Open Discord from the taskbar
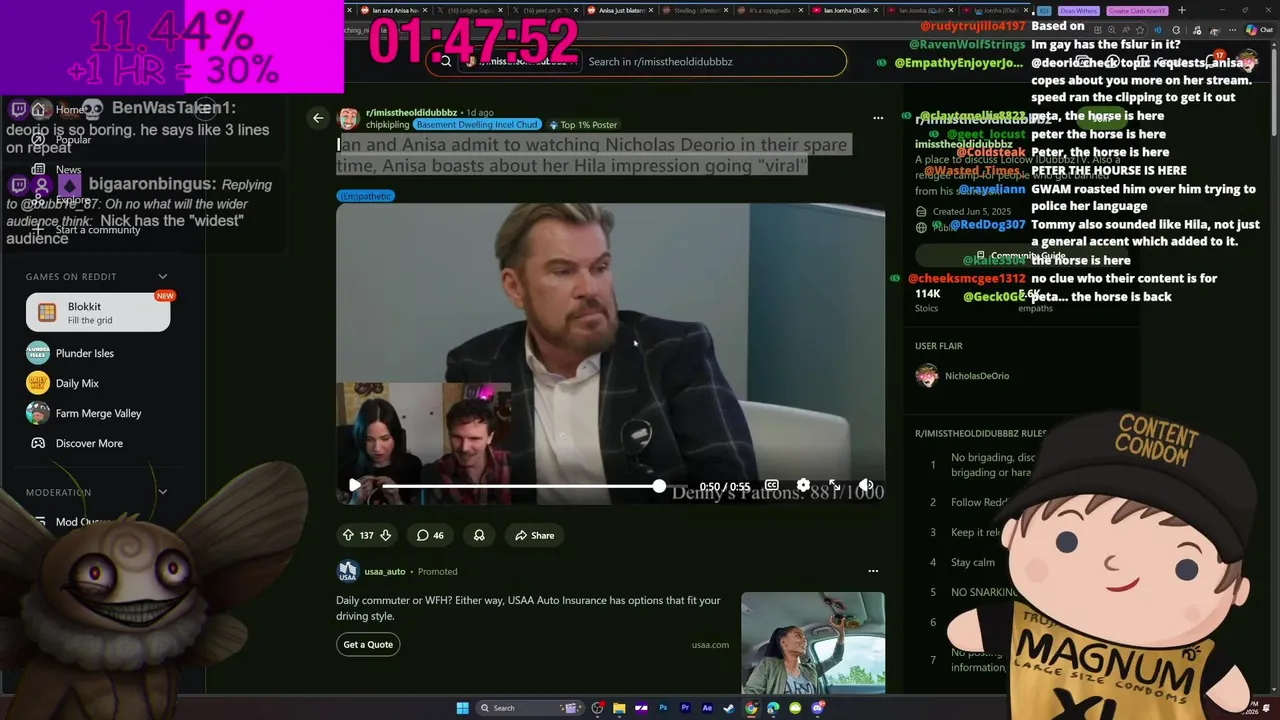This screenshot has height=720, width=1280. coord(817,708)
